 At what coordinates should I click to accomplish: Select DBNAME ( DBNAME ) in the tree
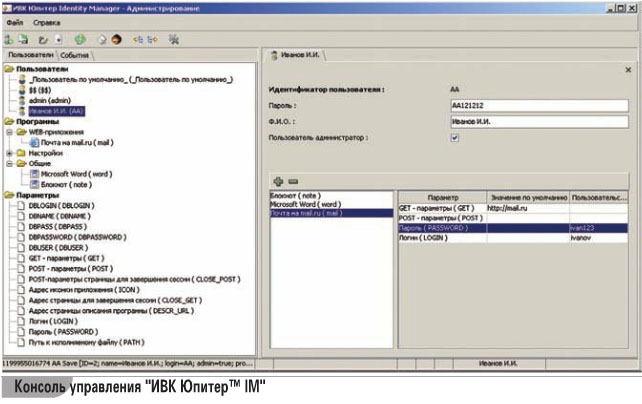tap(59, 216)
